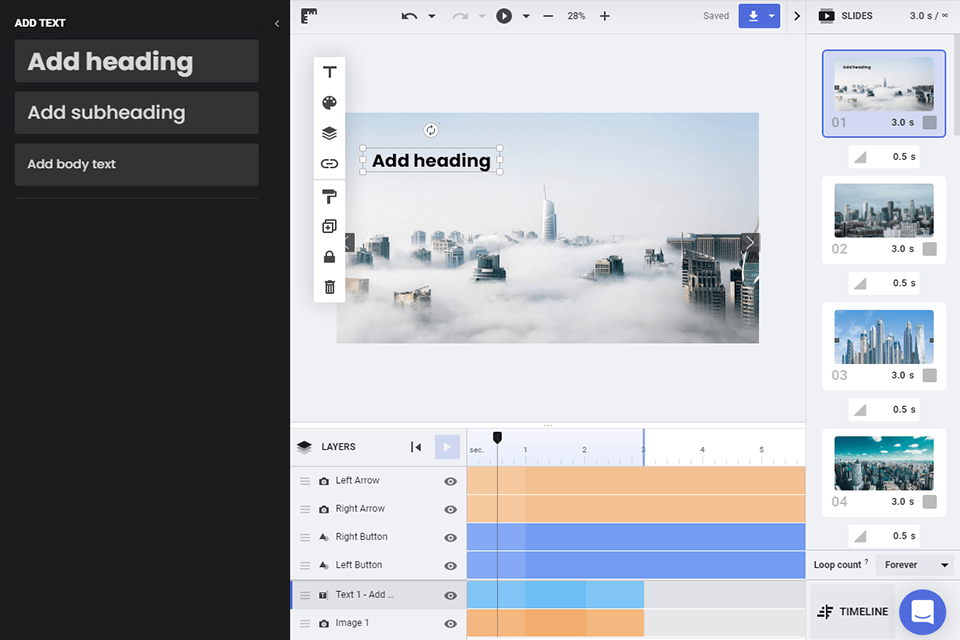This screenshot has width=960, height=640.
Task: Click the rotate handle above the heading
Action: click(431, 130)
